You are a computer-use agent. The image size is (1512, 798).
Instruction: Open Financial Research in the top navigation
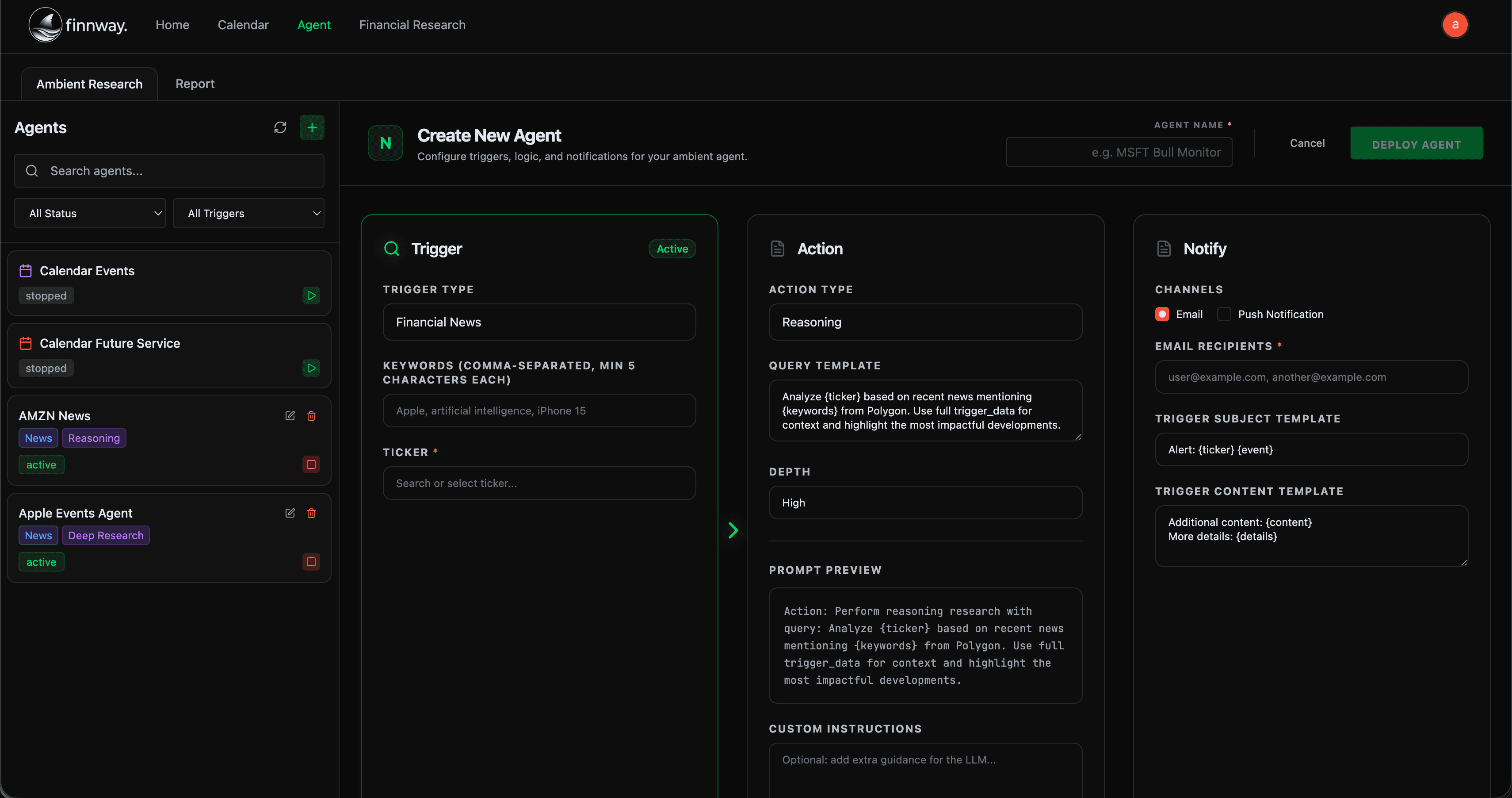(412, 25)
